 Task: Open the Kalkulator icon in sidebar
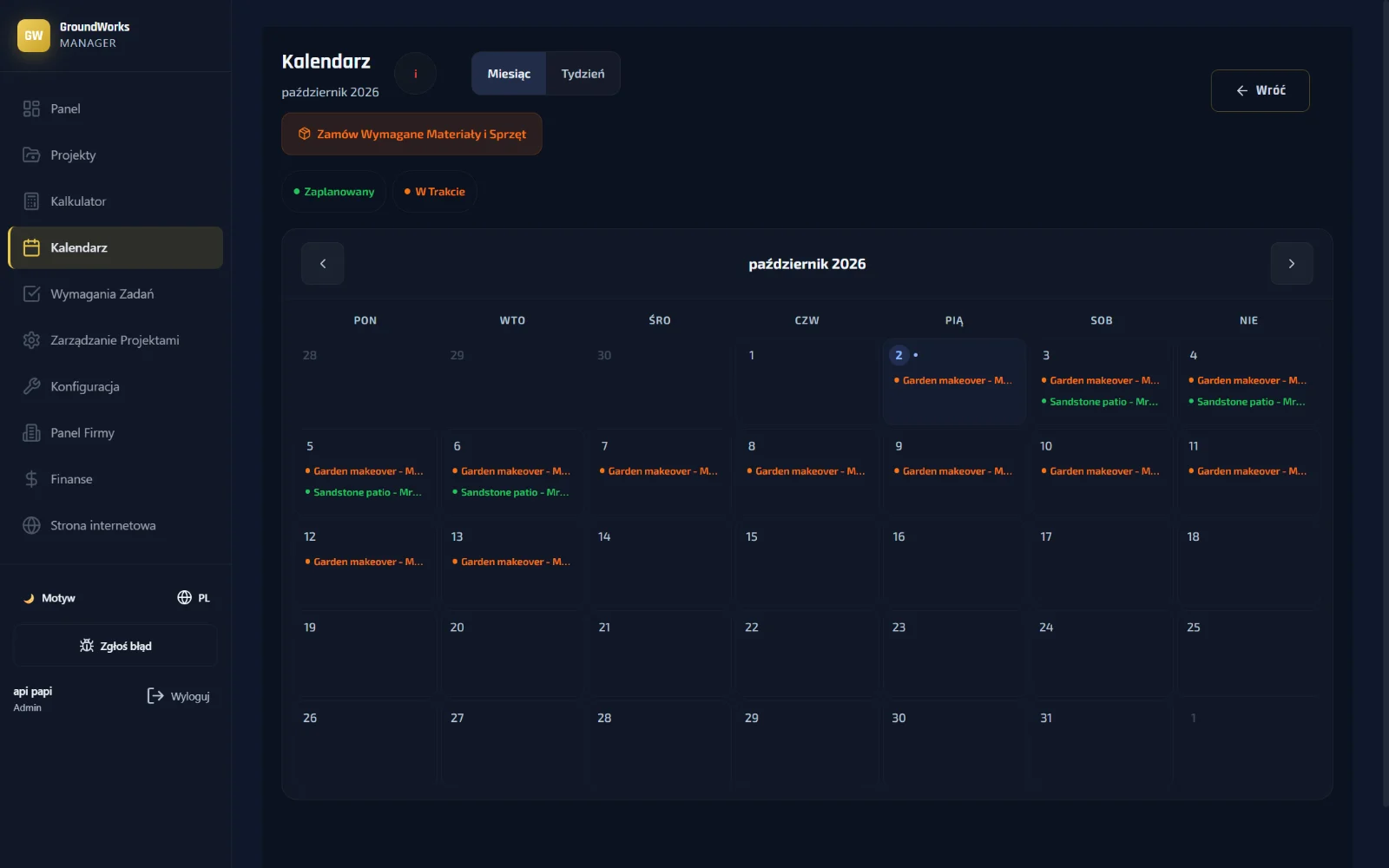(31, 201)
